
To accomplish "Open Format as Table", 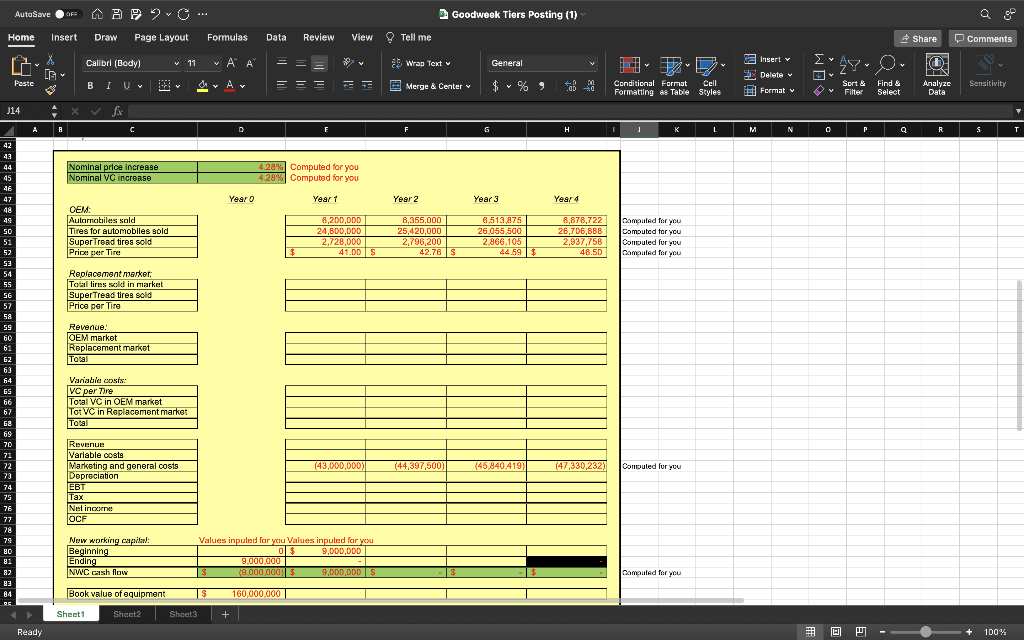I will 674,76.
